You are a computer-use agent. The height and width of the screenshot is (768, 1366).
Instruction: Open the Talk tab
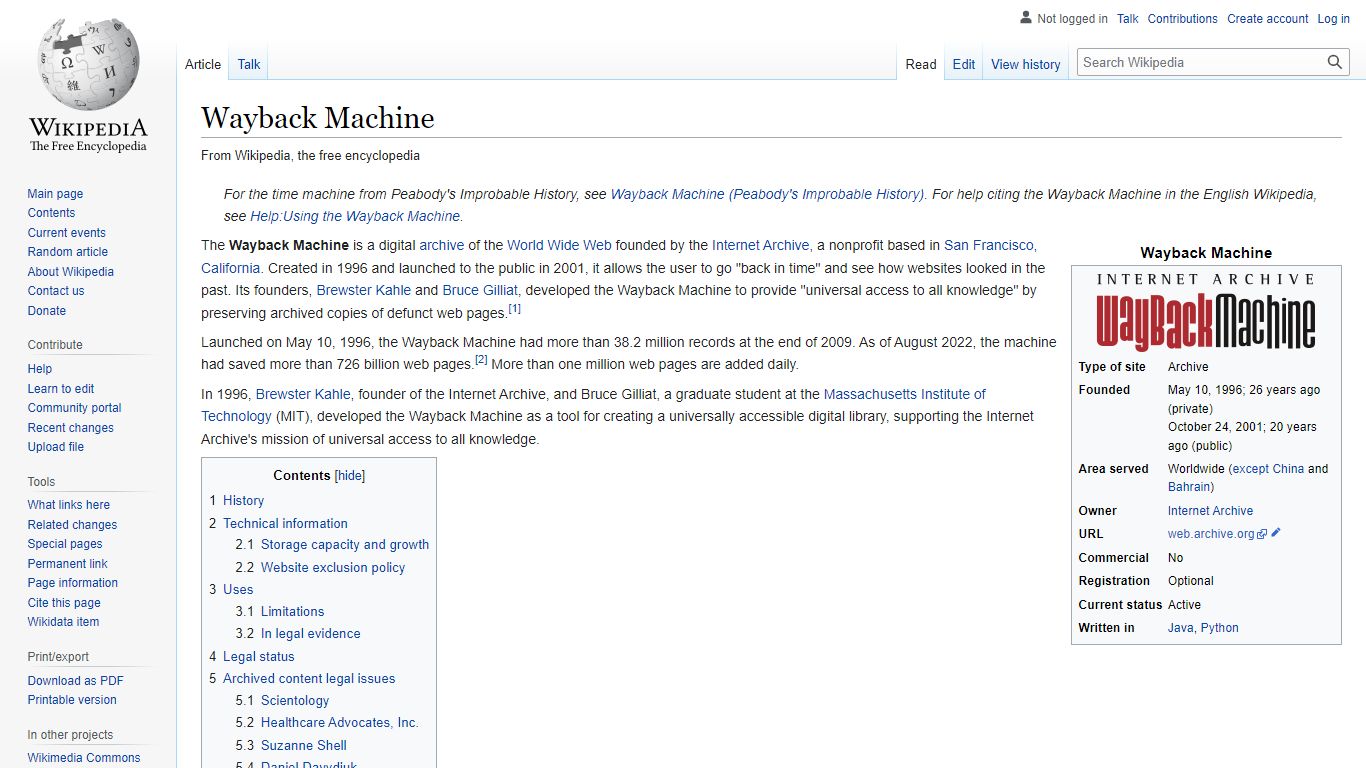coord(249,64)
